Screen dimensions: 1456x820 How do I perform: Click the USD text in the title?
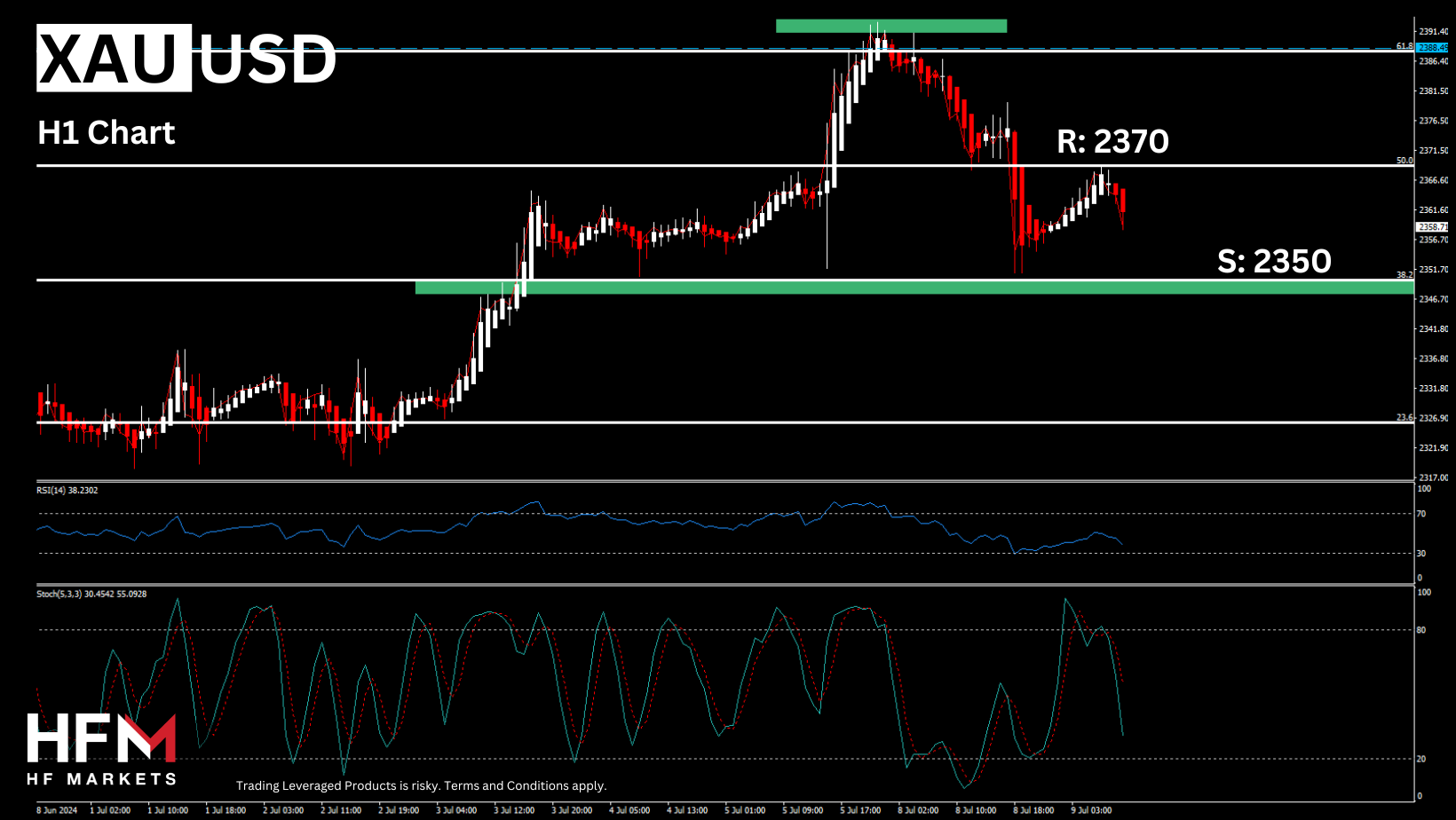click(266, 59)
